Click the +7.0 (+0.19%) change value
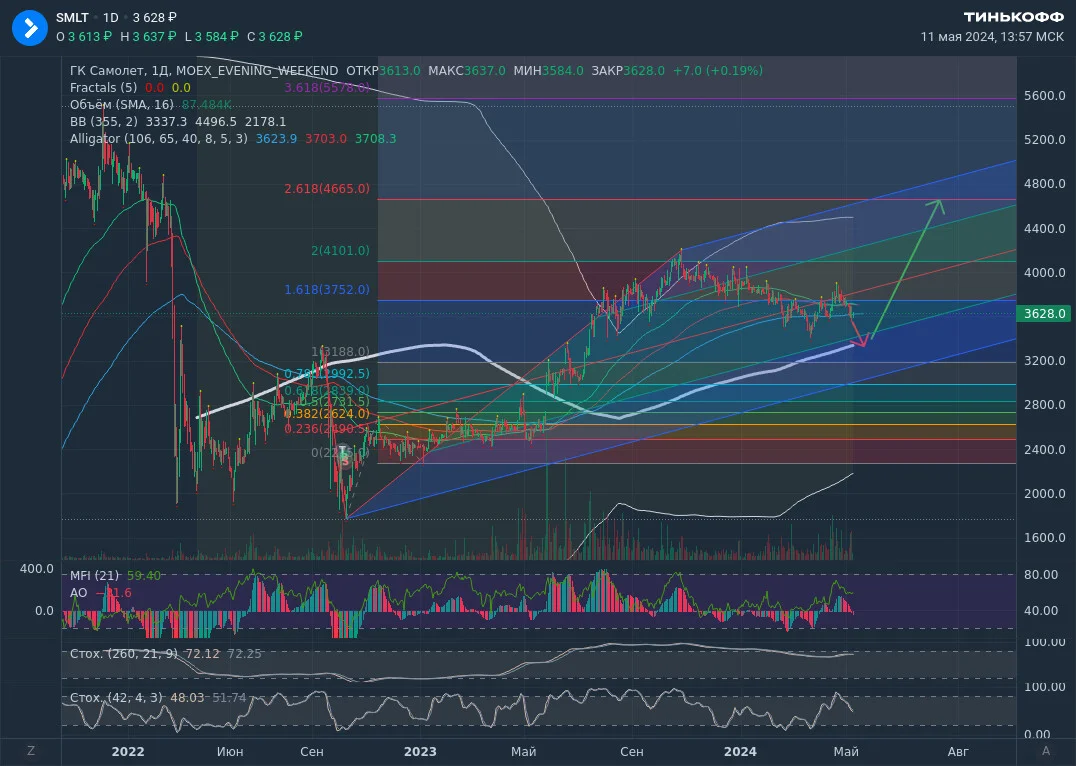 [x=718, y=71]
